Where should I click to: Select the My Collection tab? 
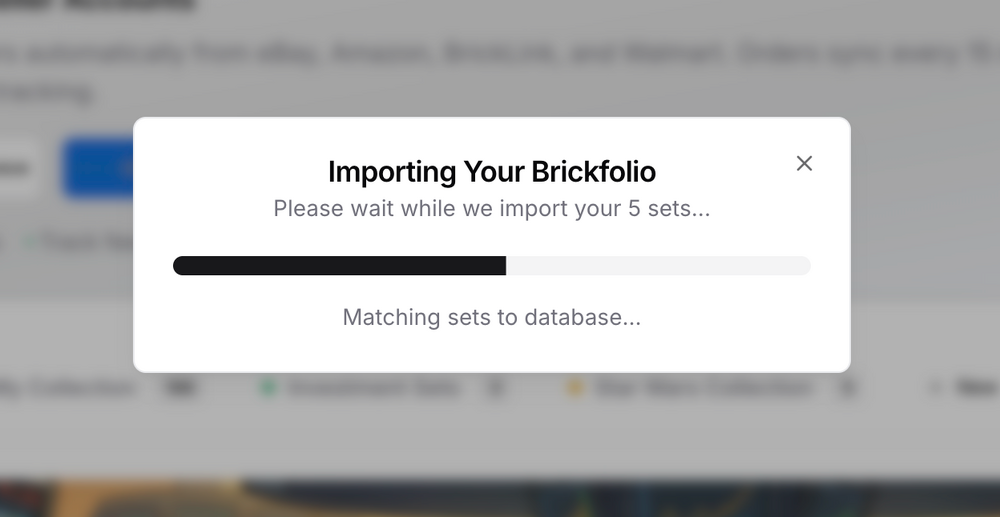point(70,388)
